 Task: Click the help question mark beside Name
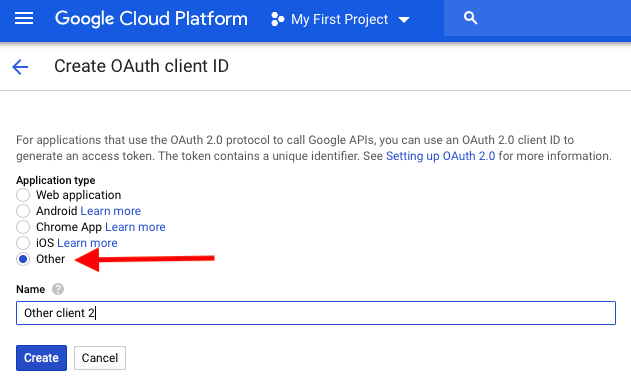58,289
